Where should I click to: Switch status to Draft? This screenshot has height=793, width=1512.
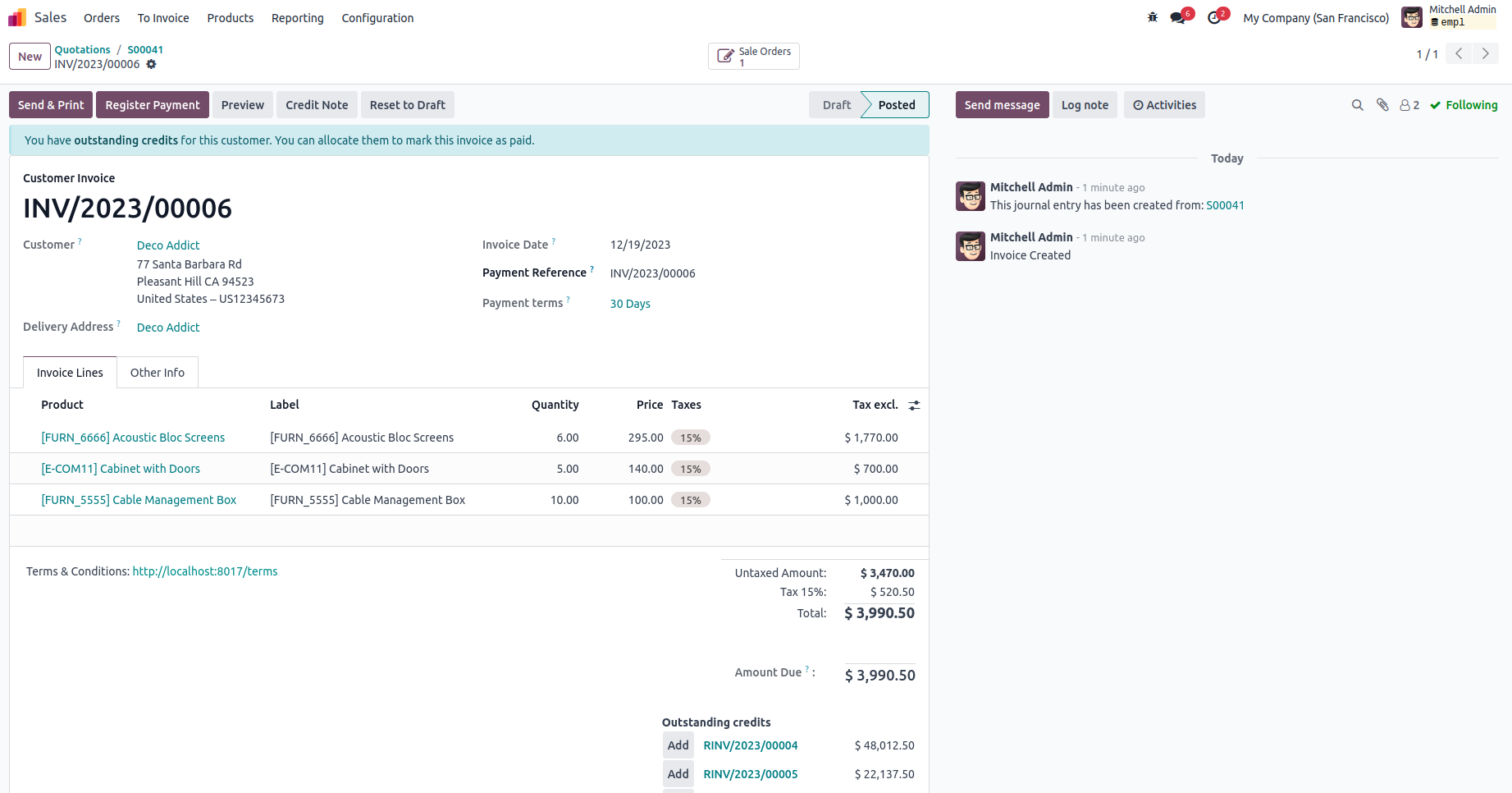[x=836, y=105]
